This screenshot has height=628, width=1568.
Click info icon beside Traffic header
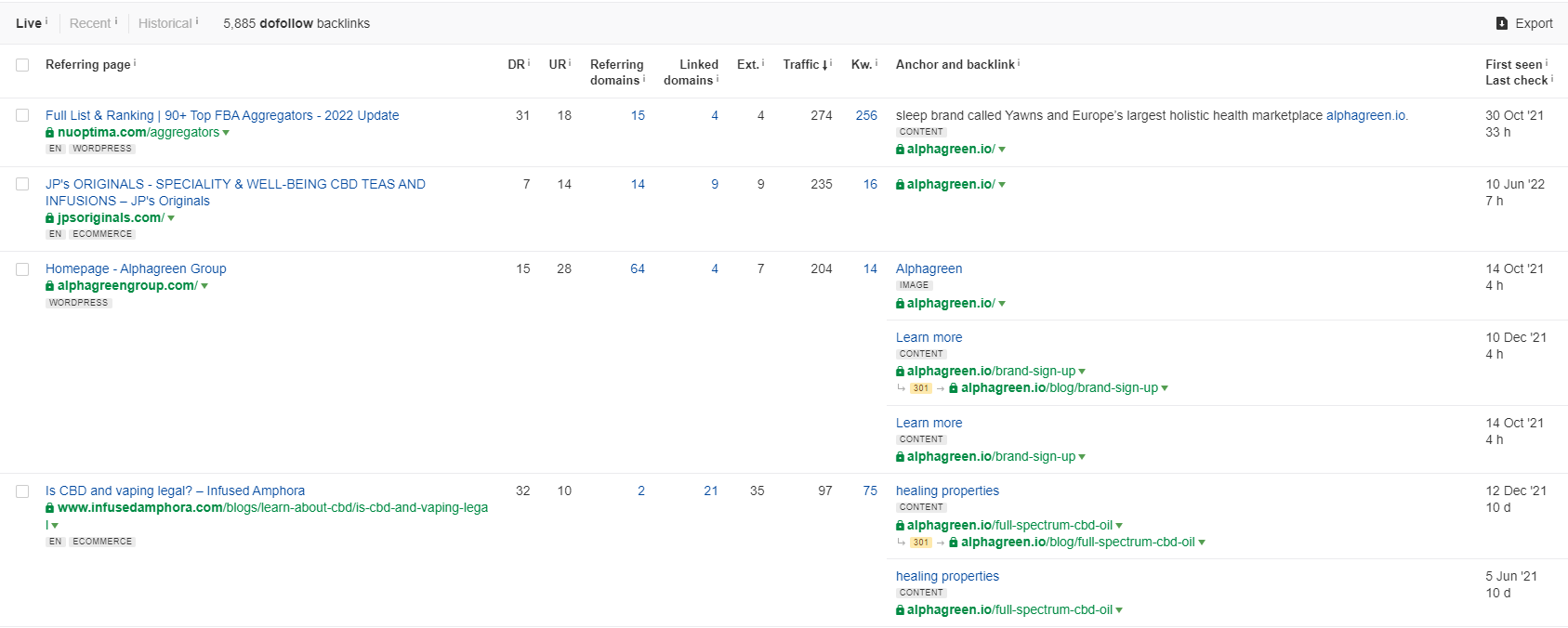831,62
